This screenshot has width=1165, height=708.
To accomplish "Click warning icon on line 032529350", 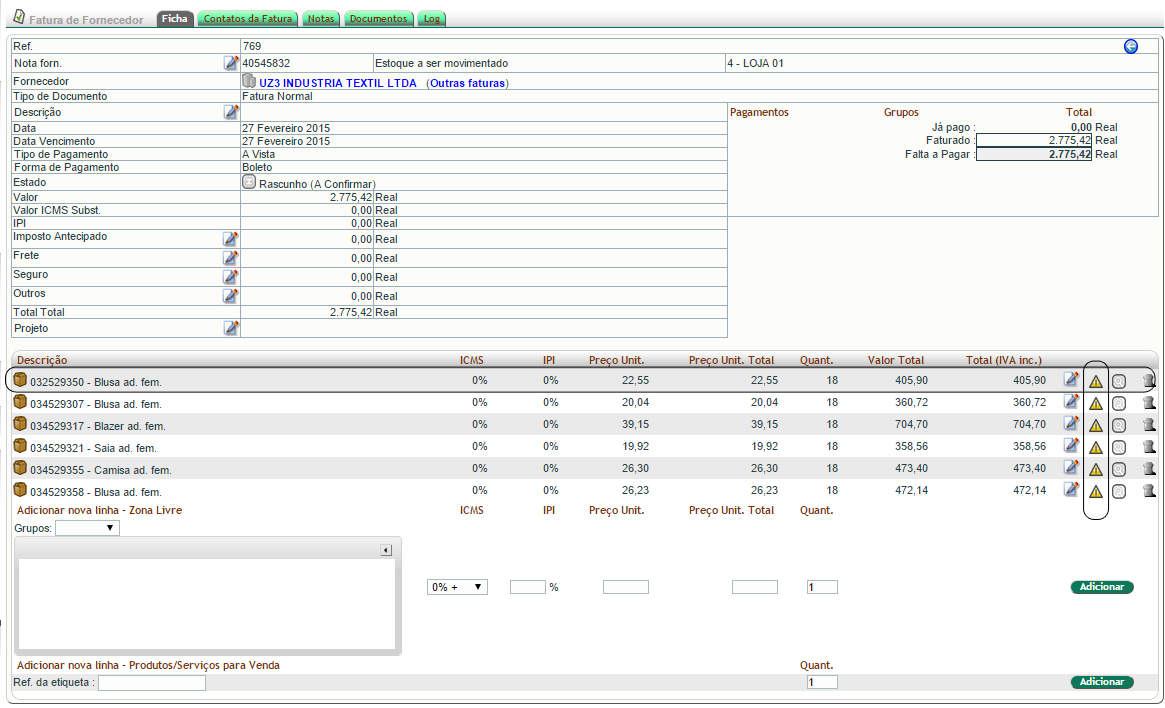I will (x=1096, y=382).
